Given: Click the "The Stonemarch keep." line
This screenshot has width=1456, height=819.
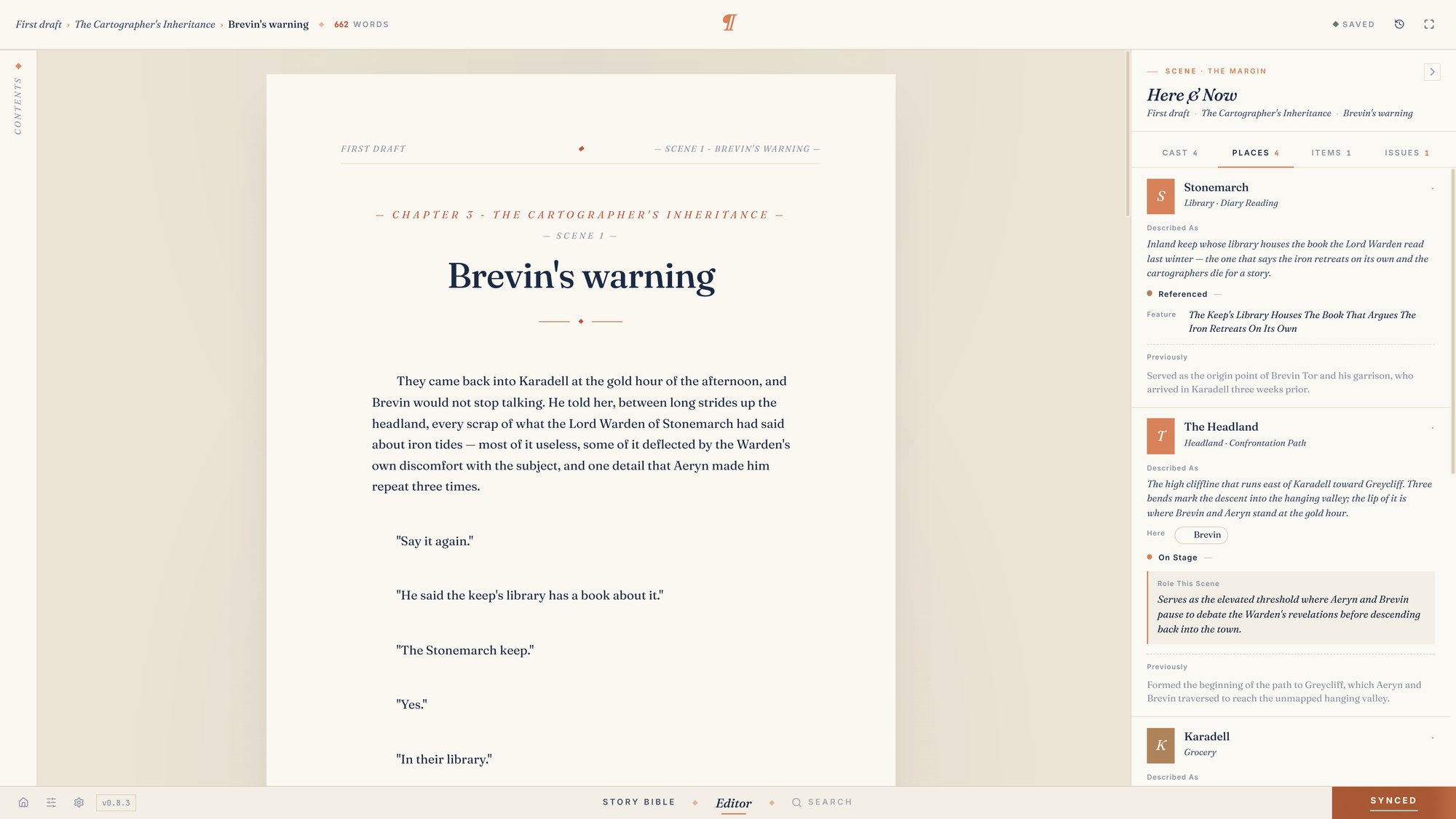Looking at the screenshot, I should pos(464,650).
